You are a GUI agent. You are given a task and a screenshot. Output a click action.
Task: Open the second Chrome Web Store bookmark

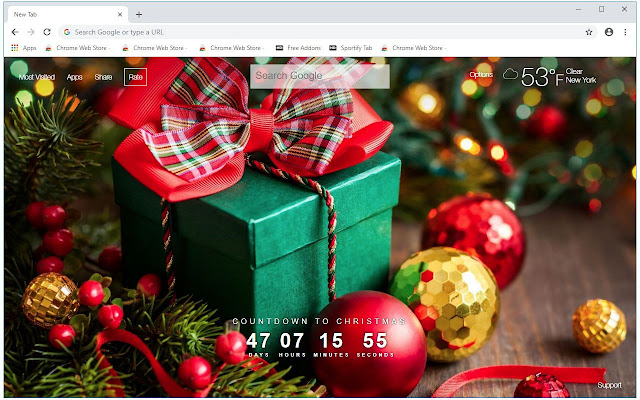pyautogui.click(x=155, y=48)
